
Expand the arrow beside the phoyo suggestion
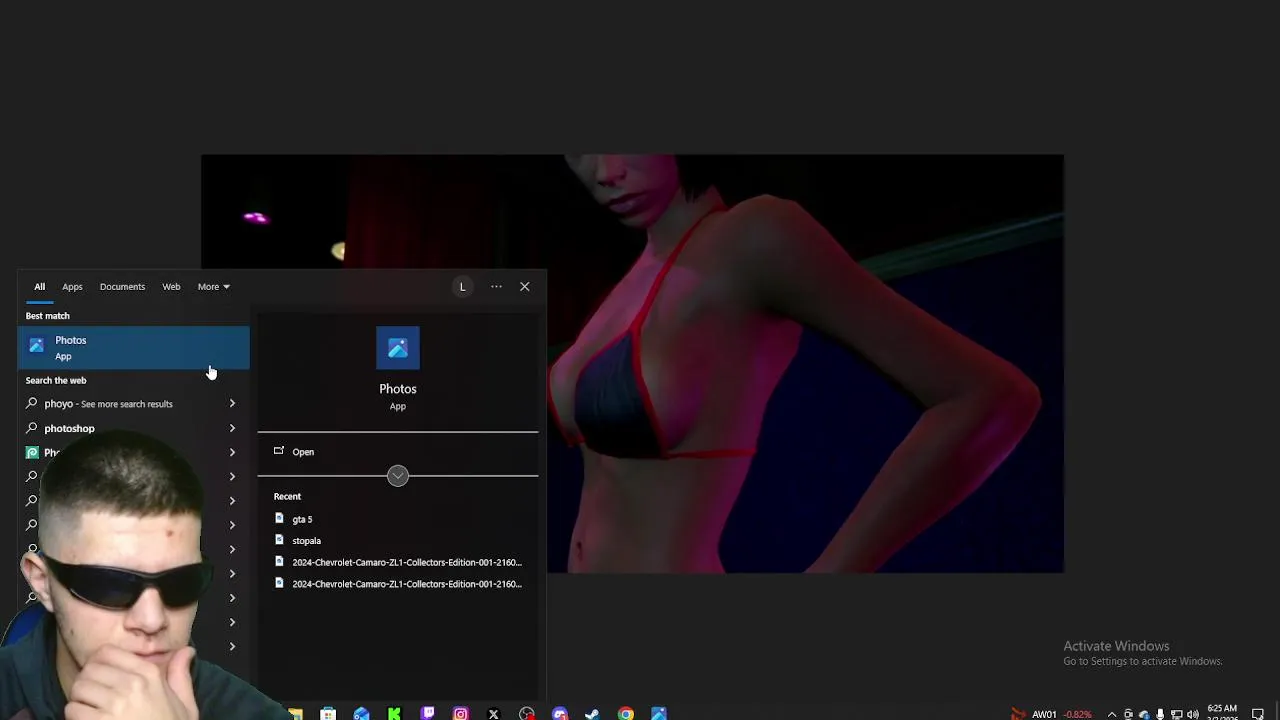pos(232,404)
